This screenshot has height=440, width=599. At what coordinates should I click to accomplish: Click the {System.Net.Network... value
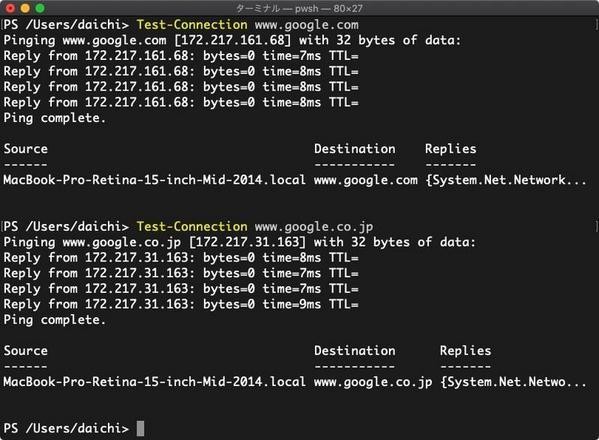coord(506,180)
